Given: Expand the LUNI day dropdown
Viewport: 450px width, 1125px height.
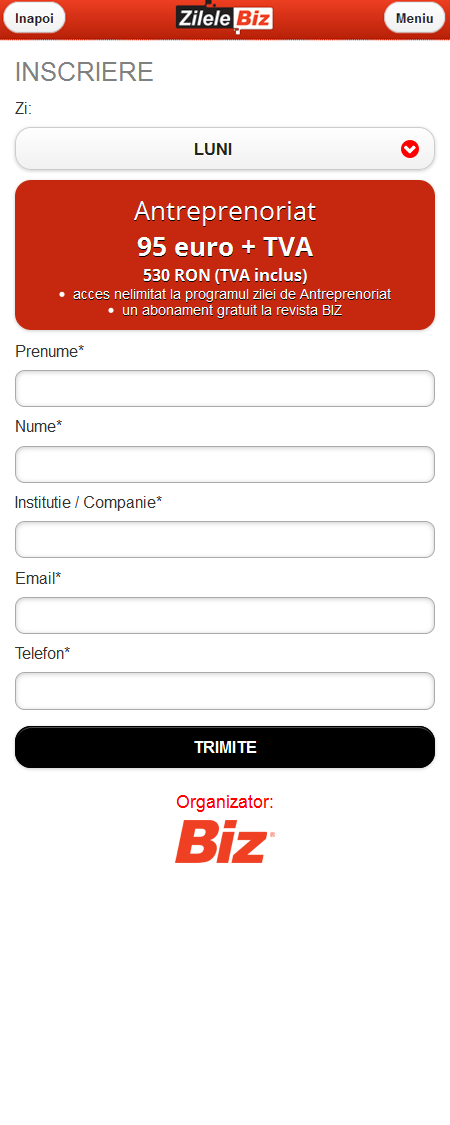Looking at the screenshot, I should (x=225, y=149).
